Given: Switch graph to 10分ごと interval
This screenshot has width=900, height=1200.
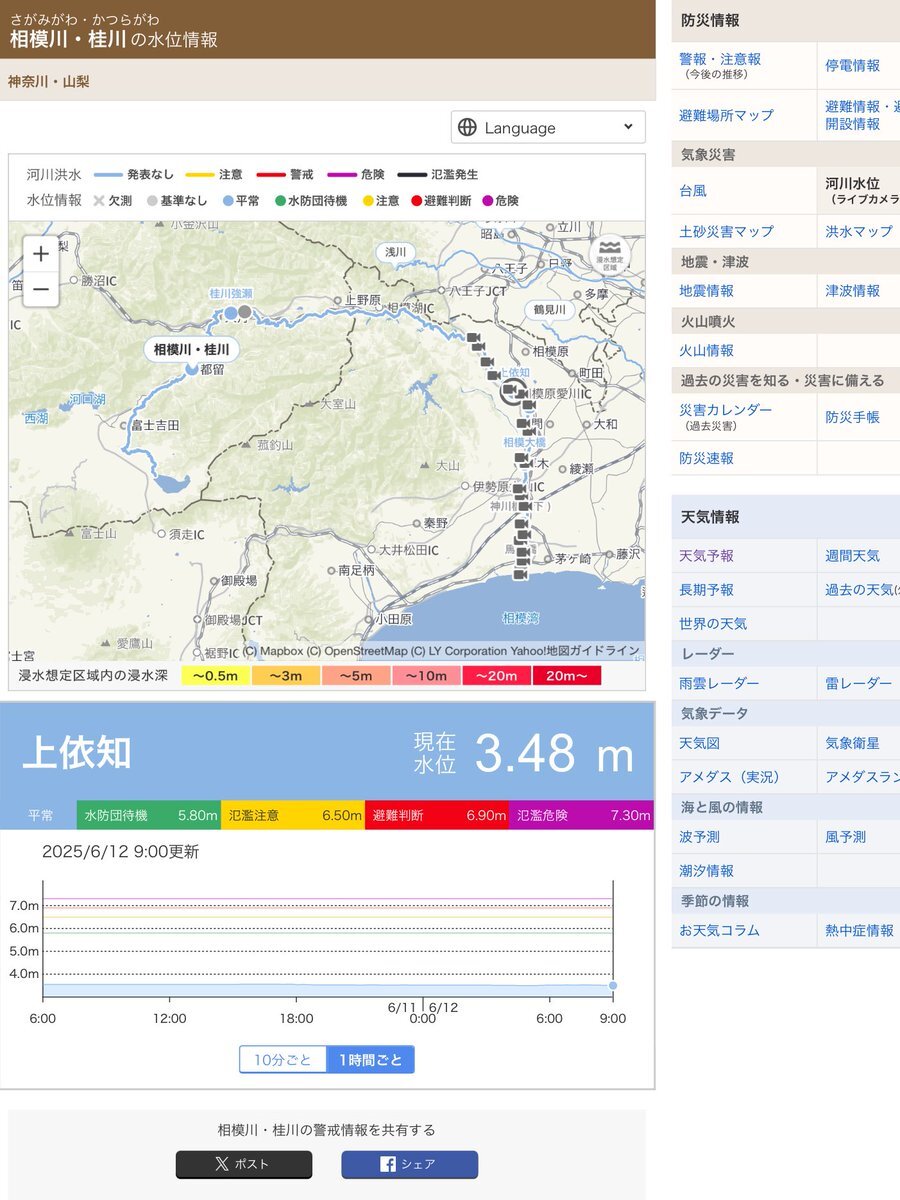Looking at the screenshot, I should coord(283,1060).
